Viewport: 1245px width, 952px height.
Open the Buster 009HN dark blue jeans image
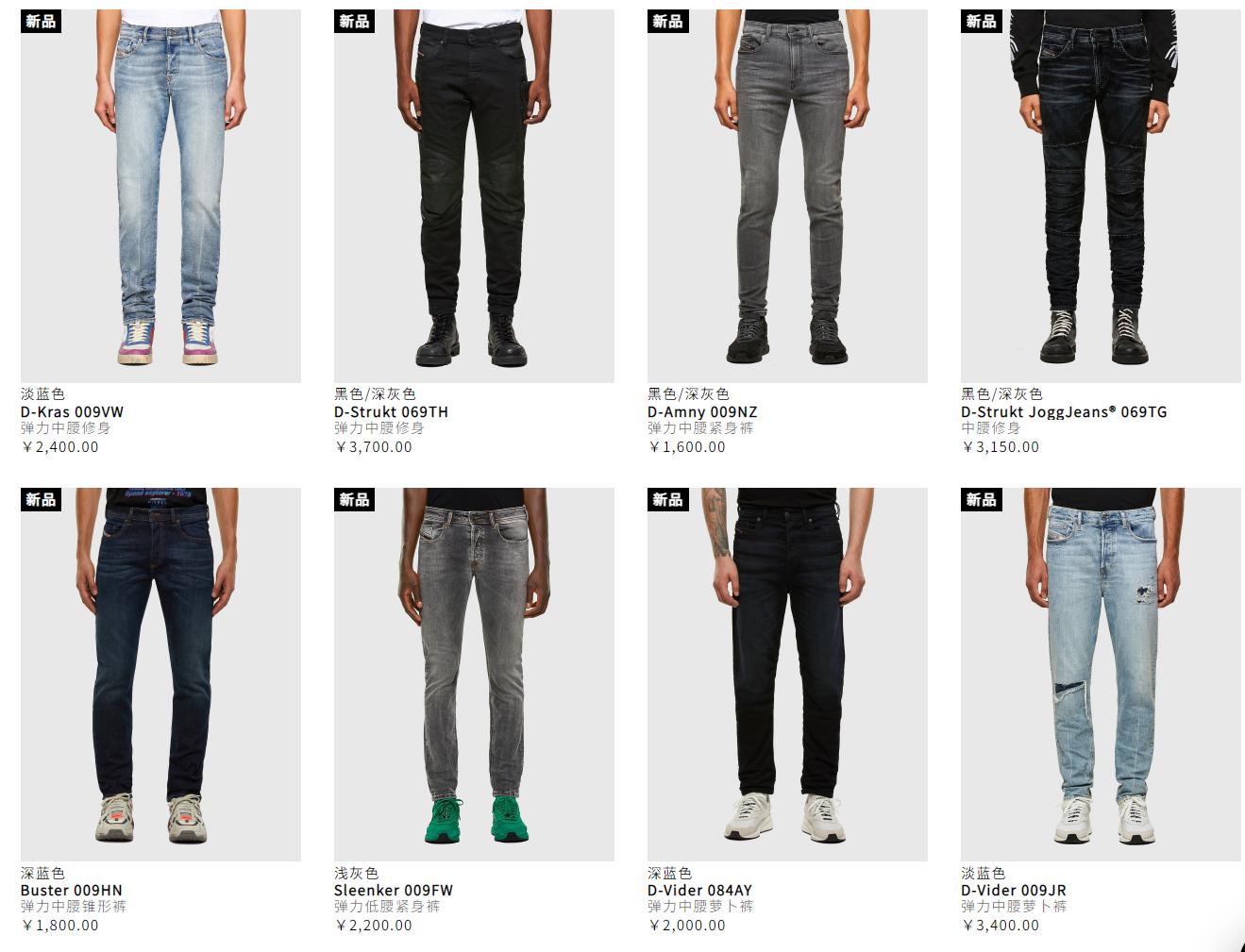click(160, 675)
